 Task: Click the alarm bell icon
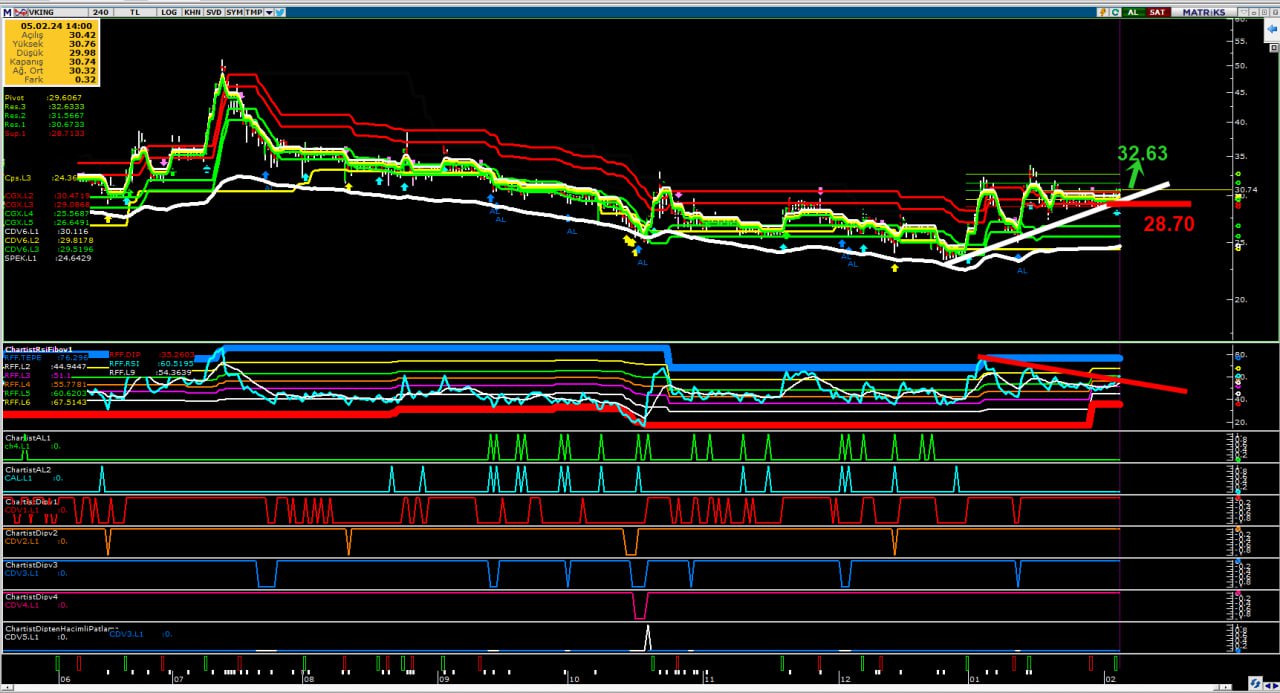coord(1101,12)
